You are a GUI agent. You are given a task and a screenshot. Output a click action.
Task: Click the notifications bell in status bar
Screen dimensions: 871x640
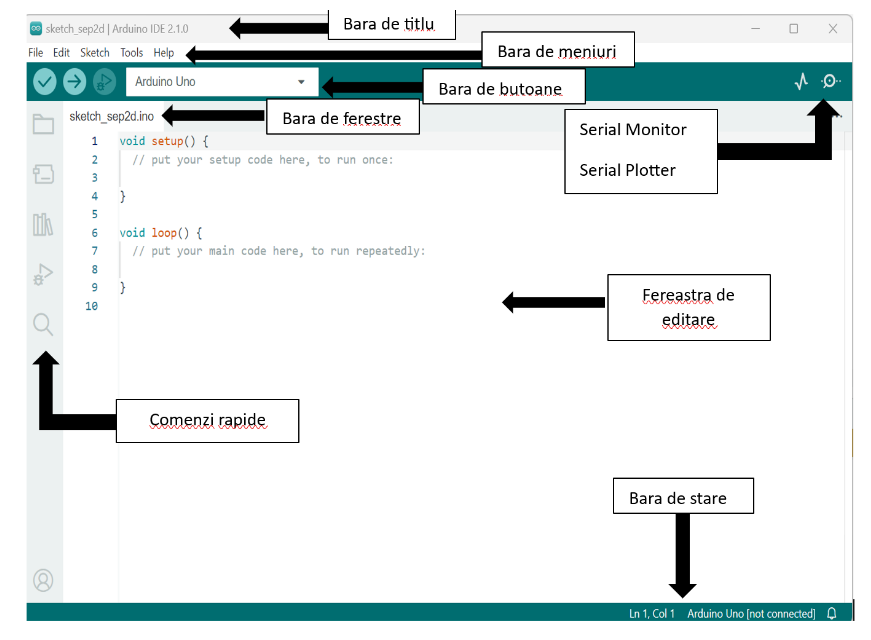(832, 613)
